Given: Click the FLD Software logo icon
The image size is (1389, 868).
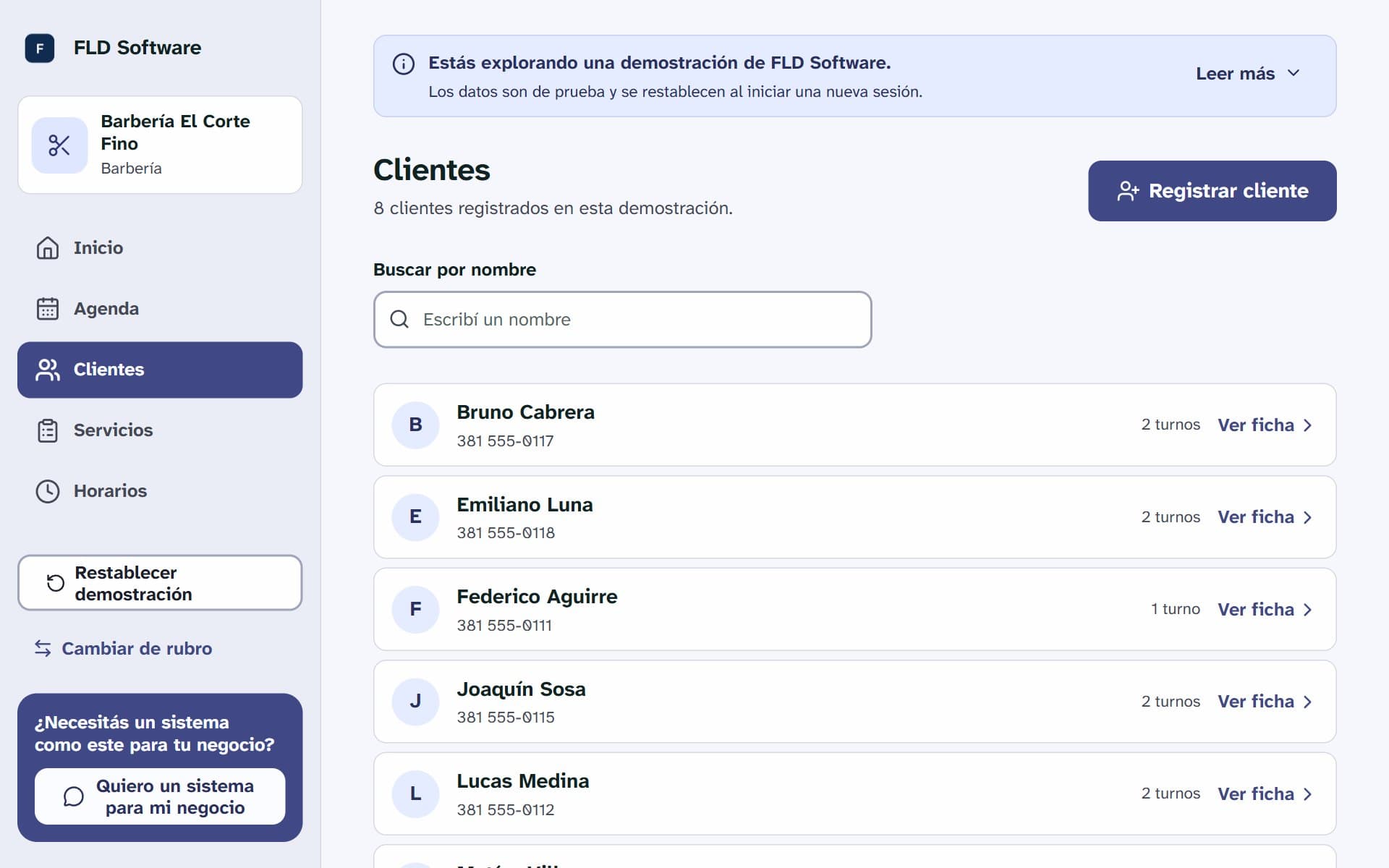Looking at the screenshot, I should (40, 48).
